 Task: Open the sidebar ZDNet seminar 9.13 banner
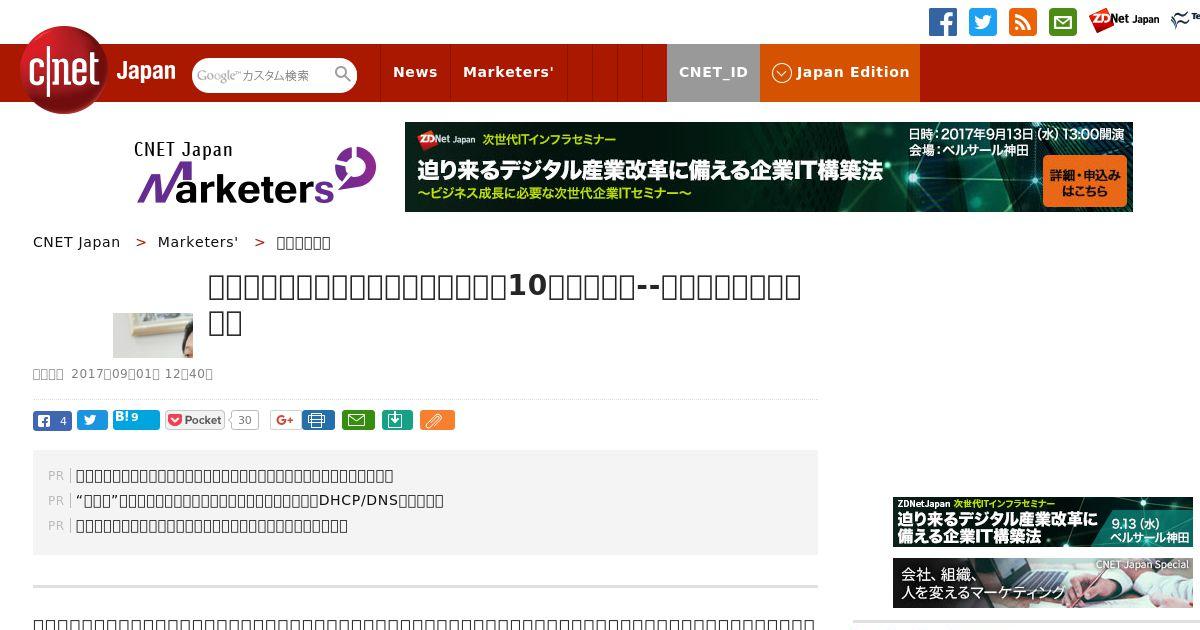click(x=1042, y=522)
